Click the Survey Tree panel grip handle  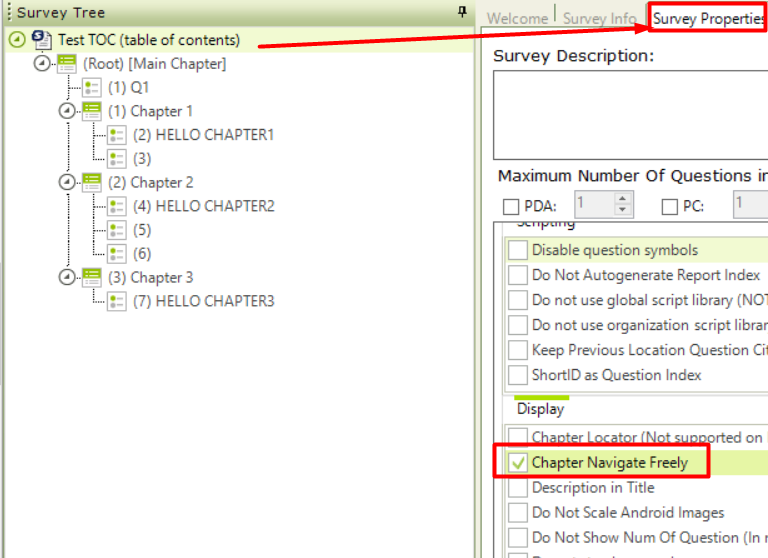9,12
